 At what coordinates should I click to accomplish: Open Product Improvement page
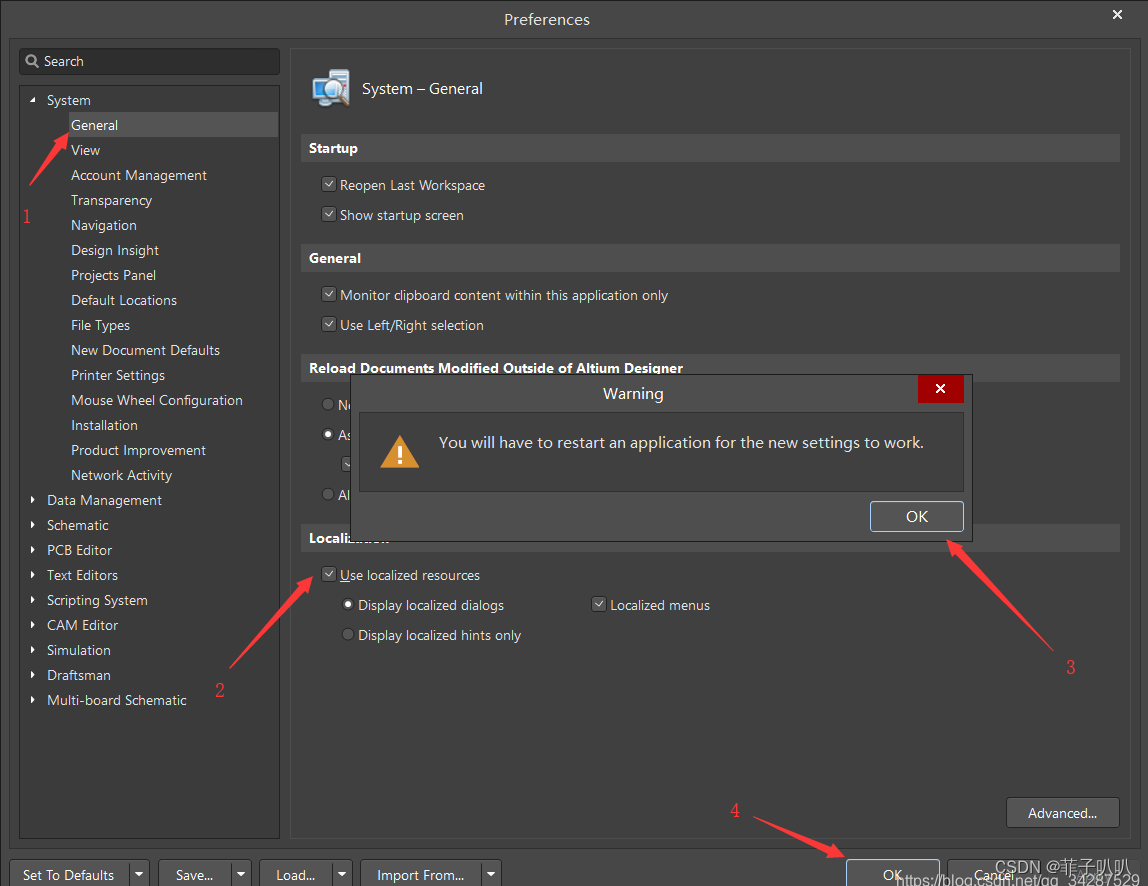(x=138, y=450)
